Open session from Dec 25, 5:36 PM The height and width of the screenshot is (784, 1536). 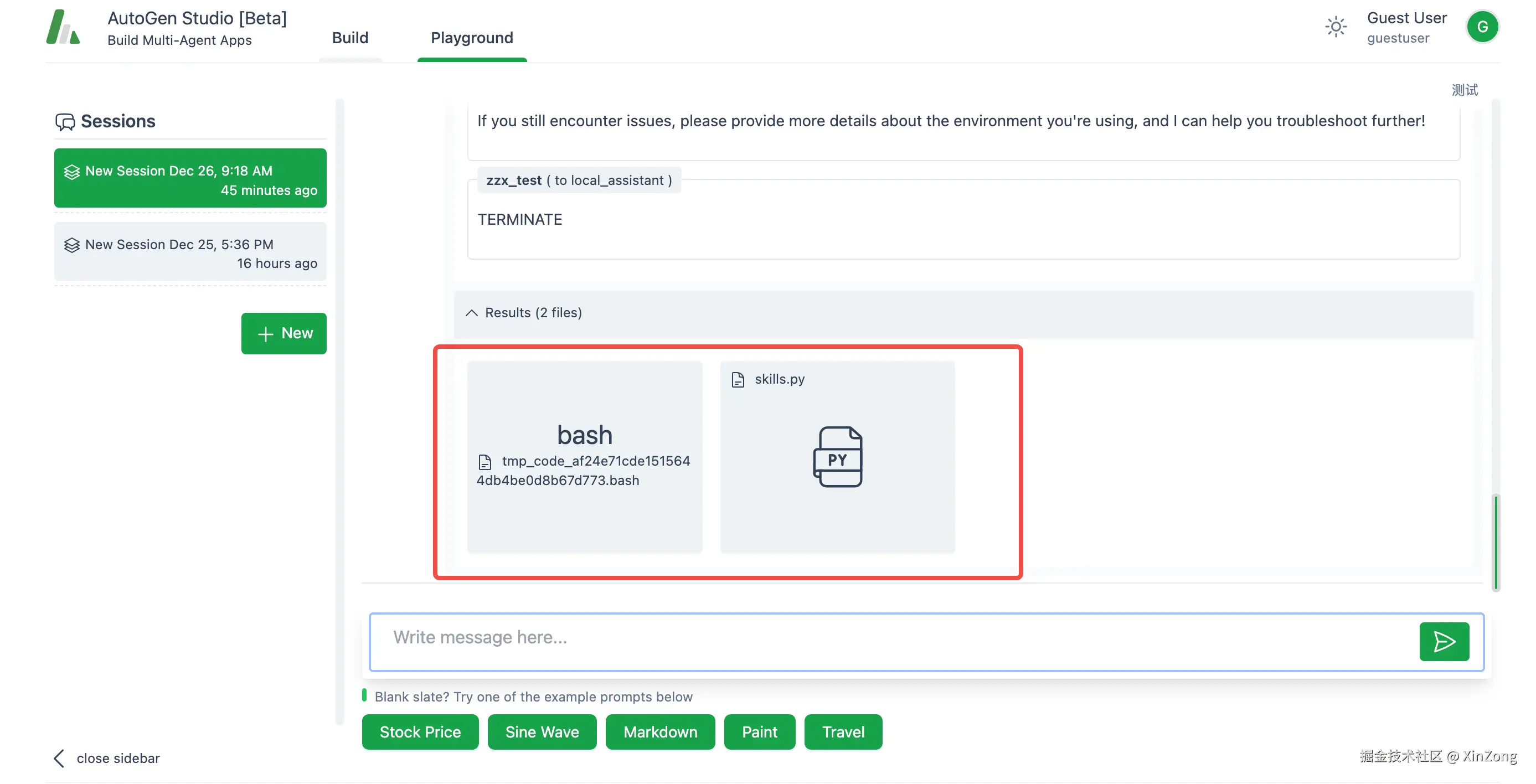coord(190,252)
